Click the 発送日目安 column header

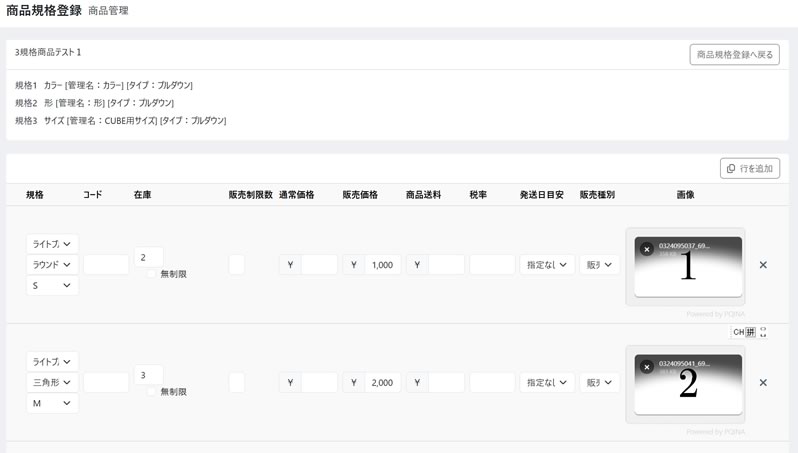point(542,194)
